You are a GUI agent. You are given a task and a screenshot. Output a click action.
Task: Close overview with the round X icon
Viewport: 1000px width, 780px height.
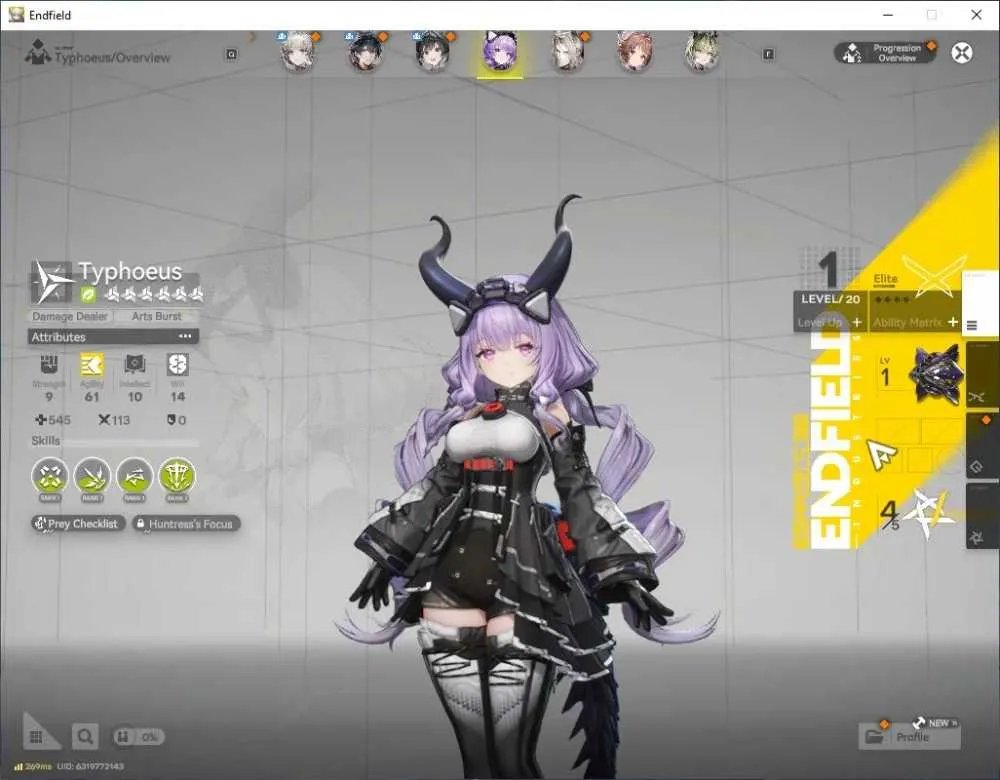[x=962, y=53]
